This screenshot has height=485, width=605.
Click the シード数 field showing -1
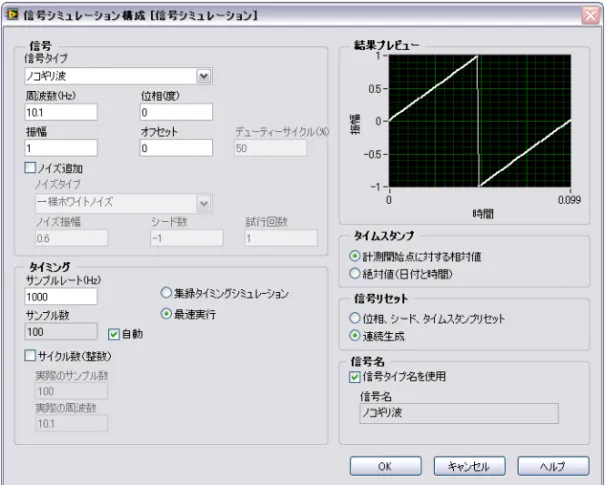click(187, 238)
